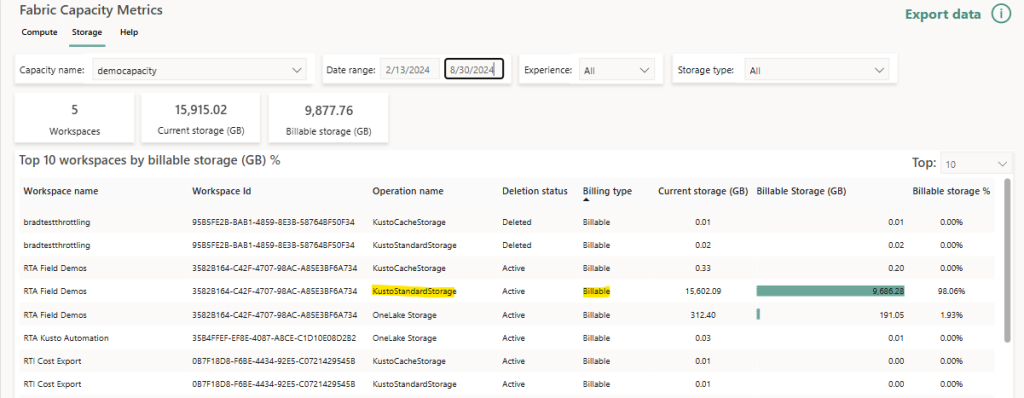Expand the Top 10 count dropdown
Screen dimensions: 1024x398
click(x=977, y=164)
